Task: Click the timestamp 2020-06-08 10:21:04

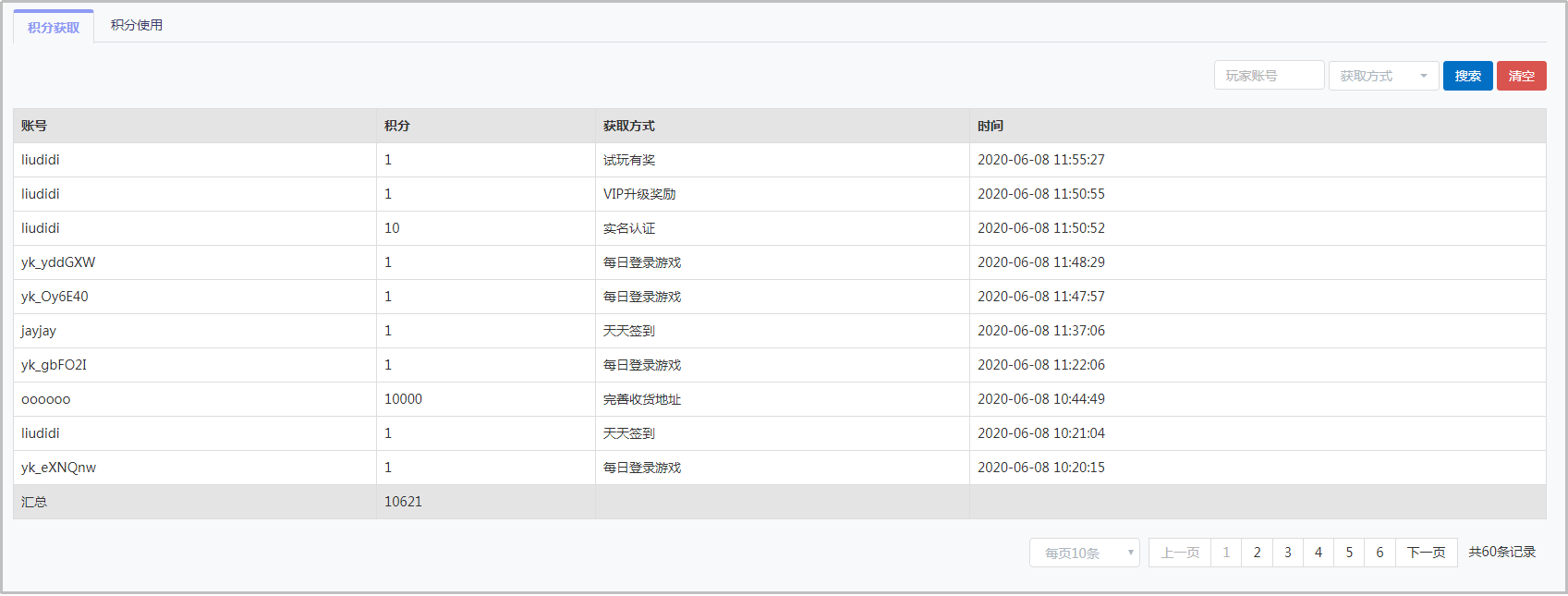Action: point(1041,433)
